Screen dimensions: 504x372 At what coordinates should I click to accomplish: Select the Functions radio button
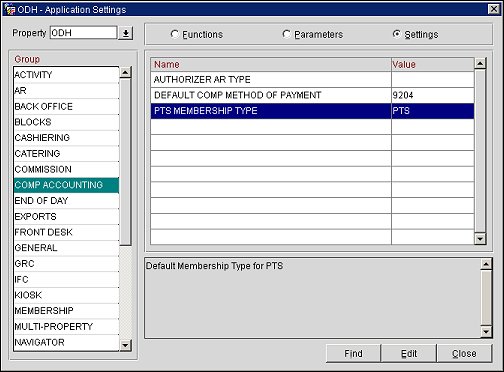pos(175,34)
